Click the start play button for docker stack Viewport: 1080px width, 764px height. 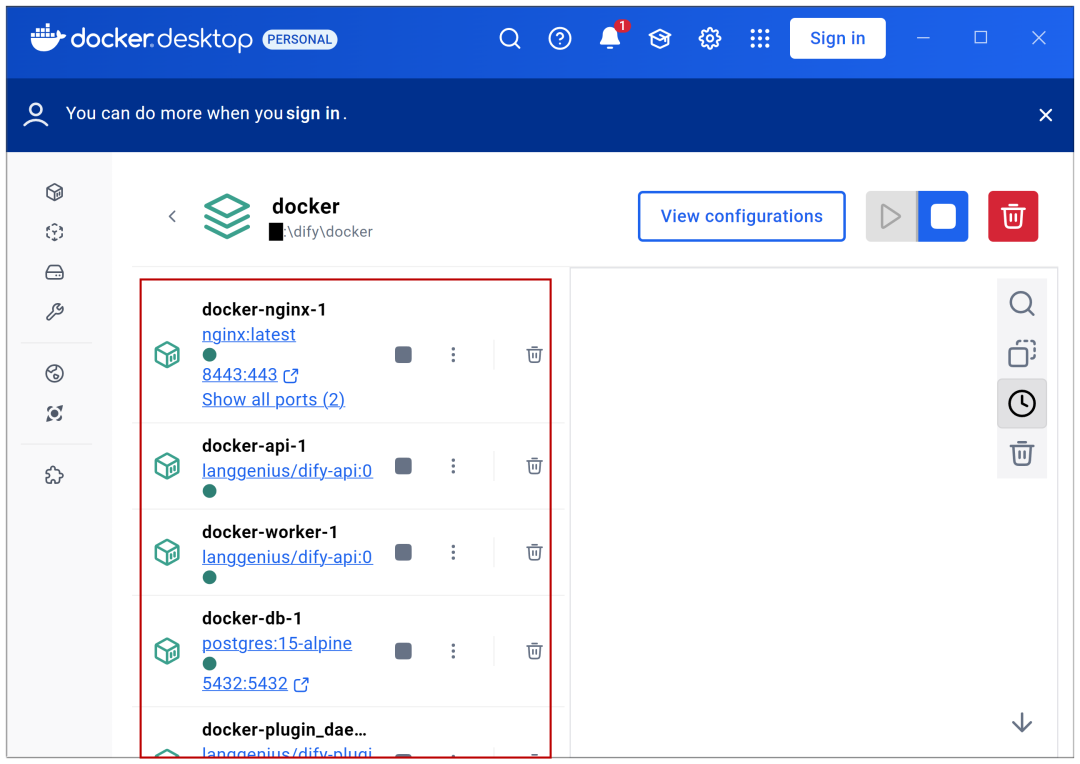tap(891, 216)
